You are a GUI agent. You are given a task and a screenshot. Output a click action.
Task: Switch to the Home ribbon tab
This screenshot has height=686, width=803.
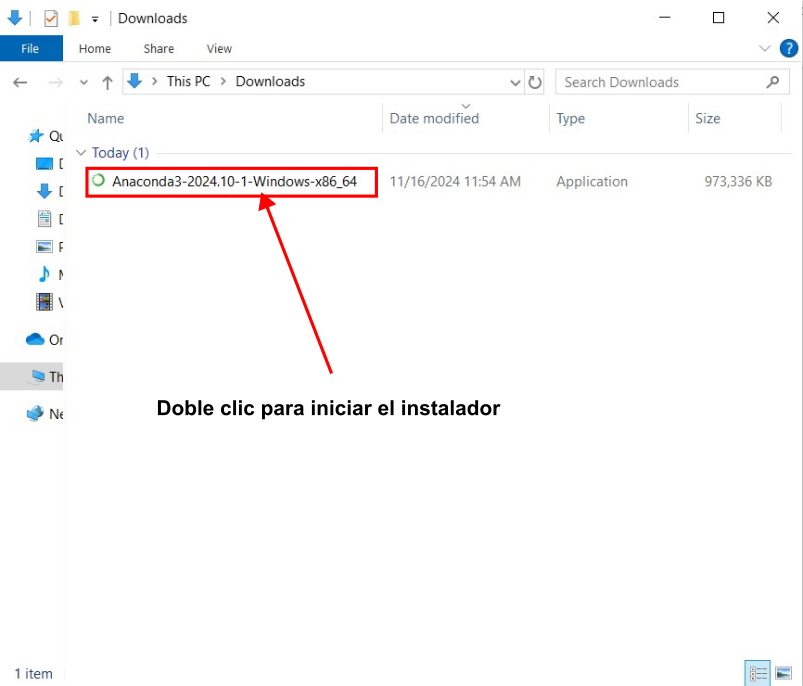[x=95, y=49]
